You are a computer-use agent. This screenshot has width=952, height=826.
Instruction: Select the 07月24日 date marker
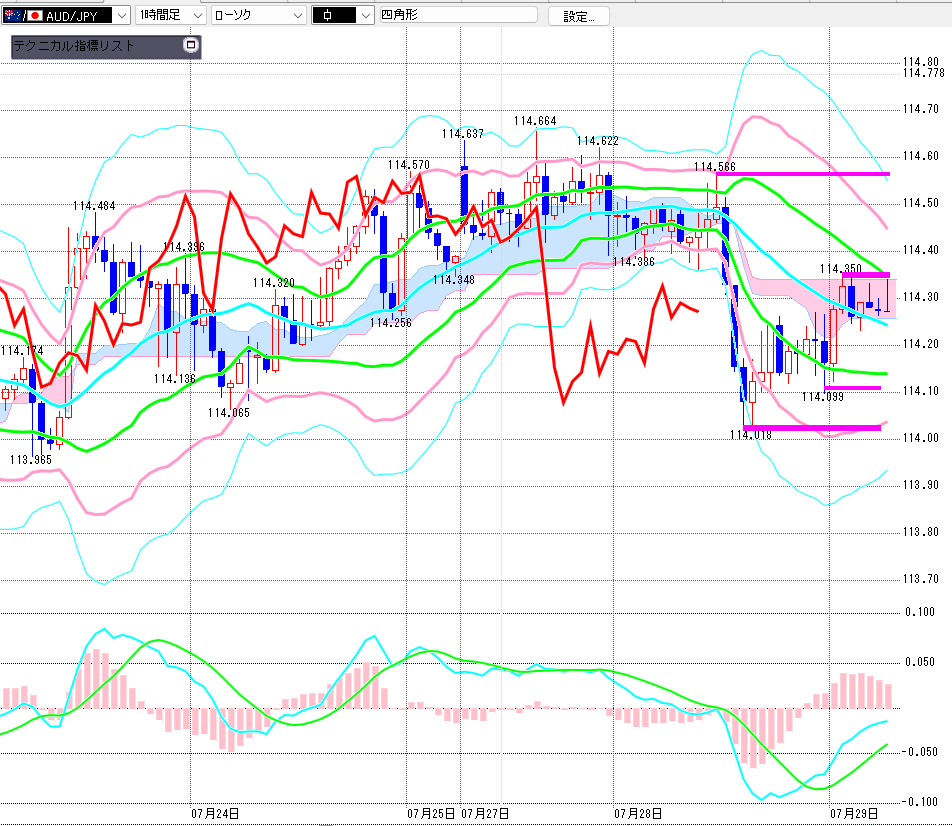pyautogui.click(x=215, y=813)
